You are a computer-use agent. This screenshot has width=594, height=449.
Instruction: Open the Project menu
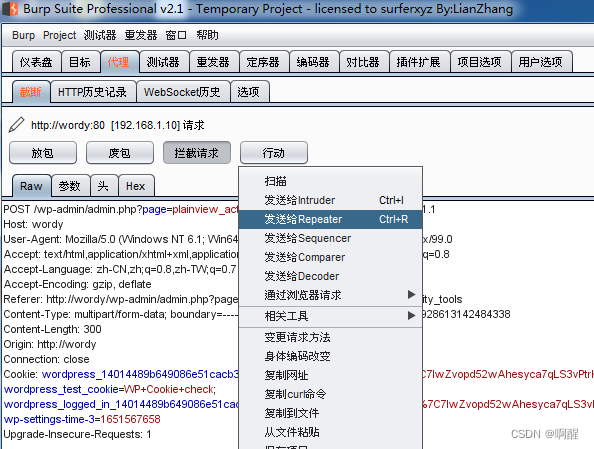click(59, 35)
